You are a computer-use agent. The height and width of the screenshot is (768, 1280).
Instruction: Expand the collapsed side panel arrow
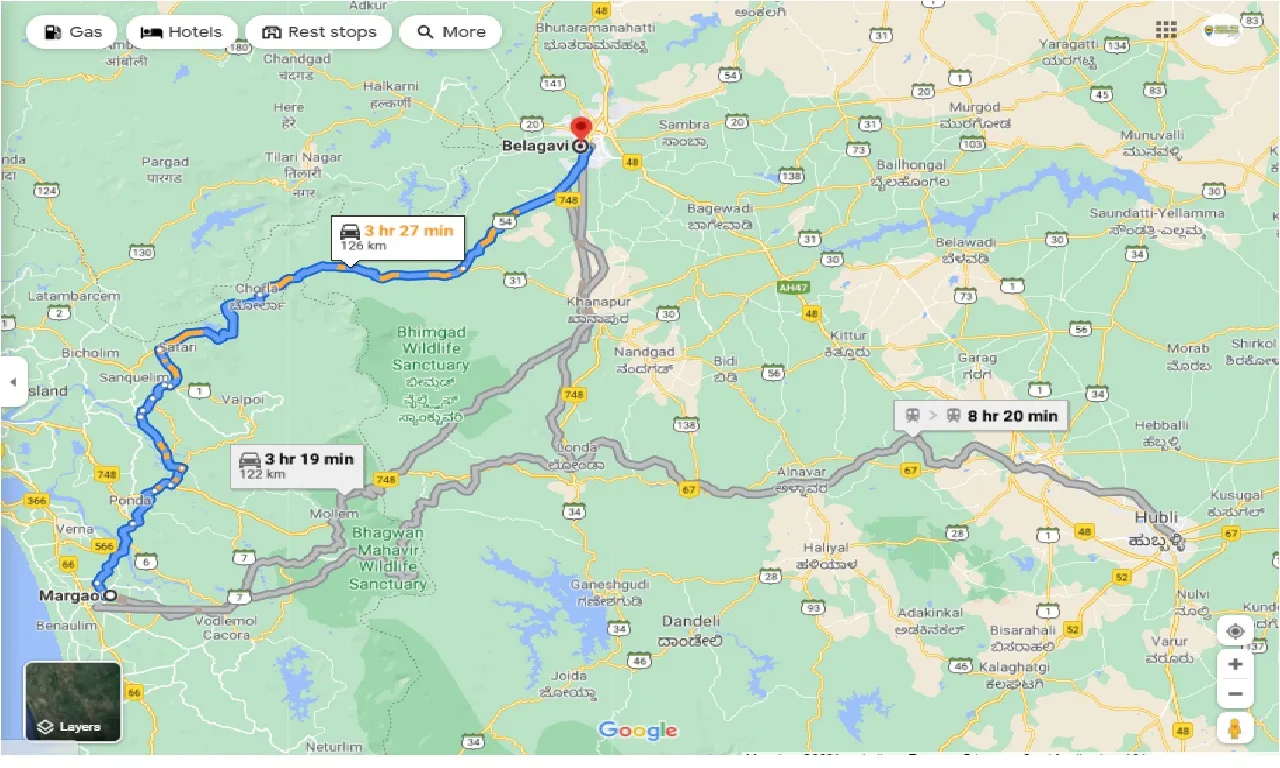13,383
